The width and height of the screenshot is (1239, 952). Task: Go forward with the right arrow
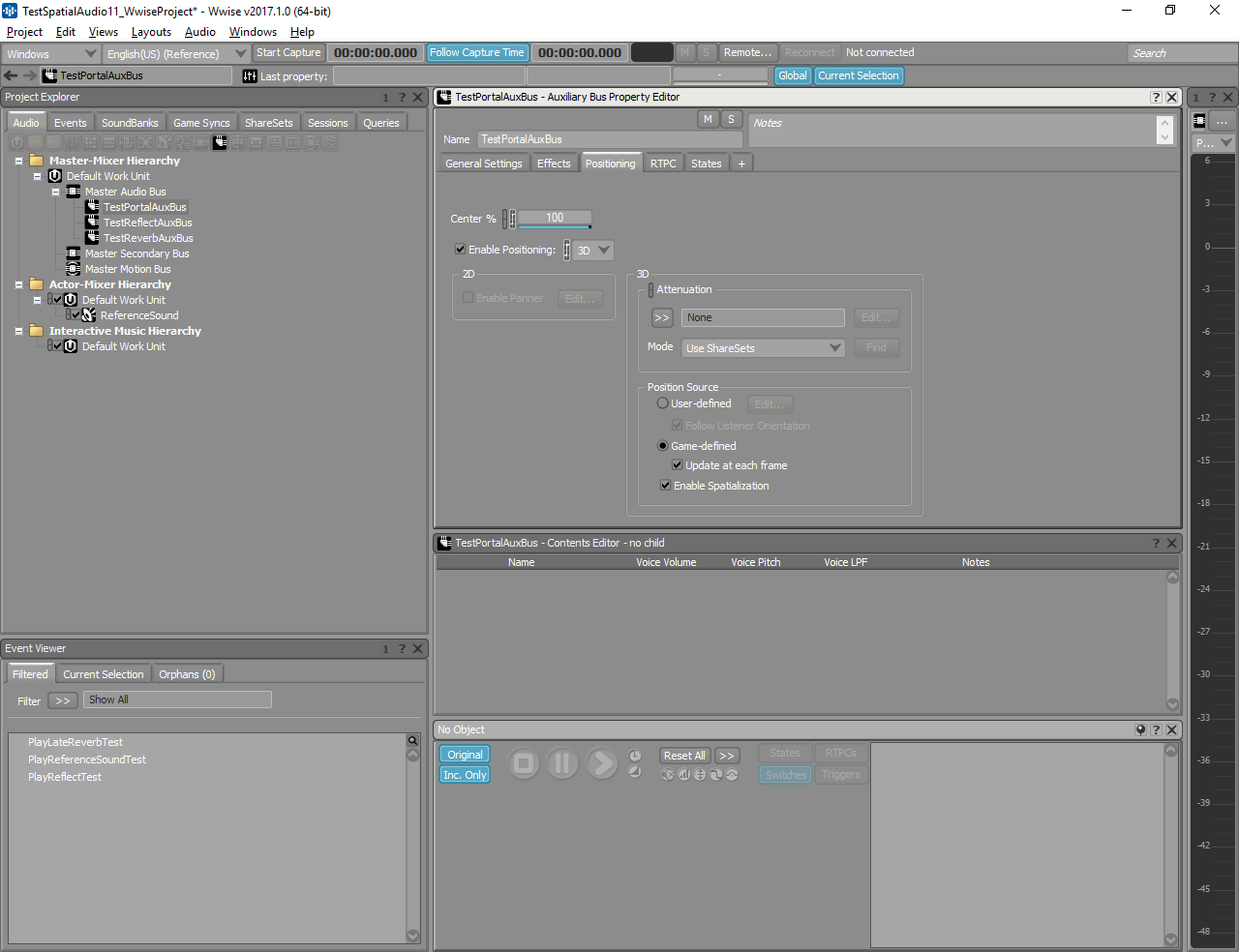point(30,75)
